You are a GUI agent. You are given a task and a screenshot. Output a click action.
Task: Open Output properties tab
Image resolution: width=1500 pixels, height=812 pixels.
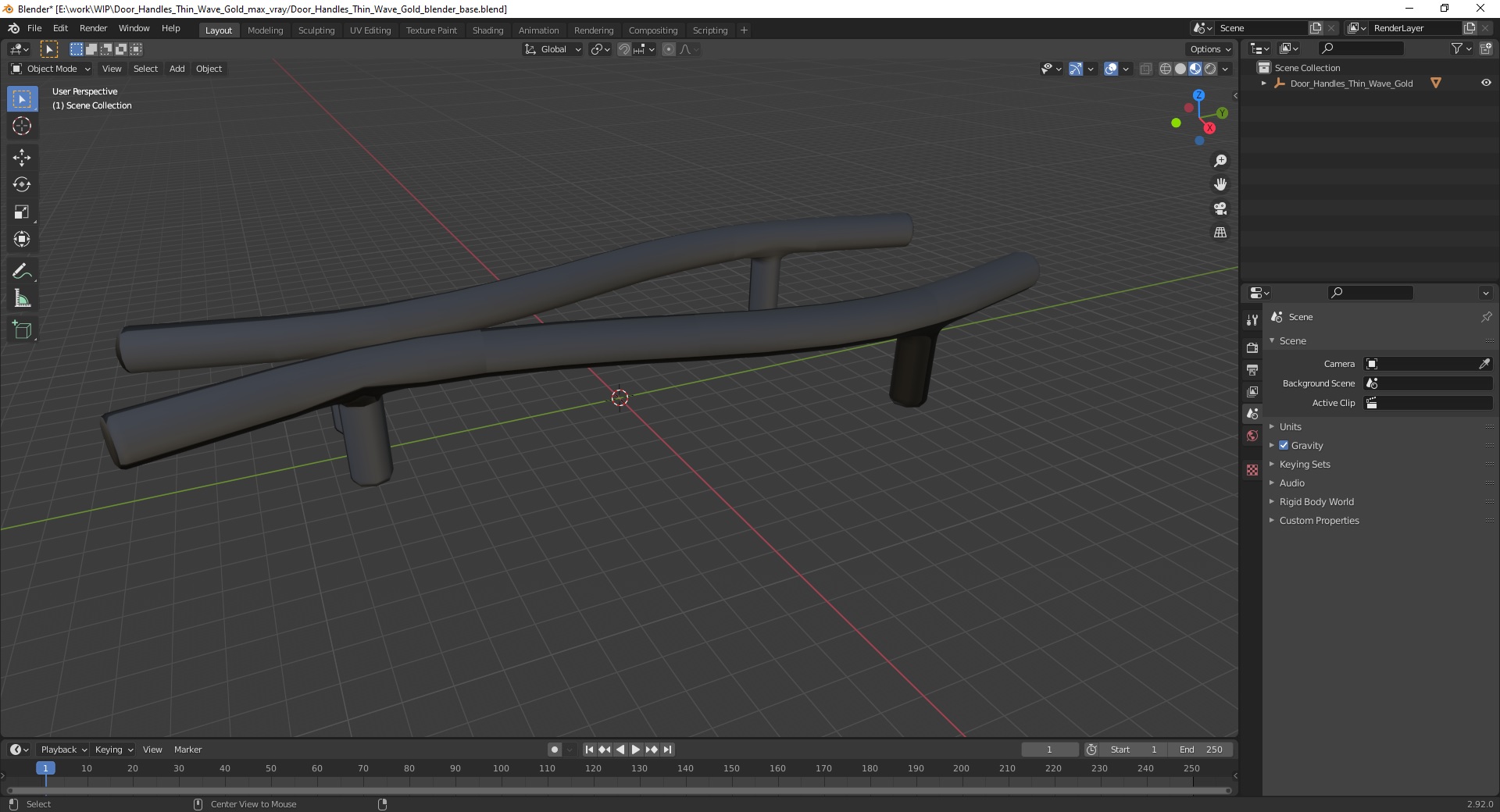click(x=1252, y=369)
